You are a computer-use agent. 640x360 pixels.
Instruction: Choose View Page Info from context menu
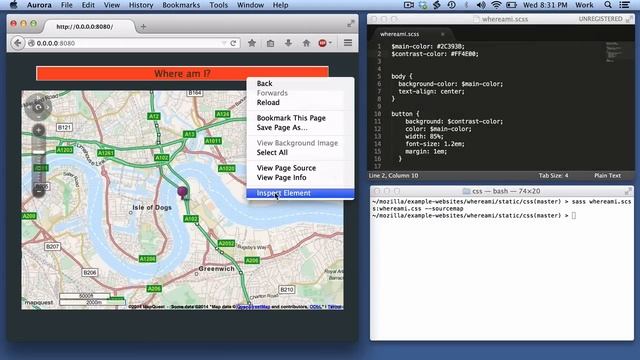[x=300, y=178]
